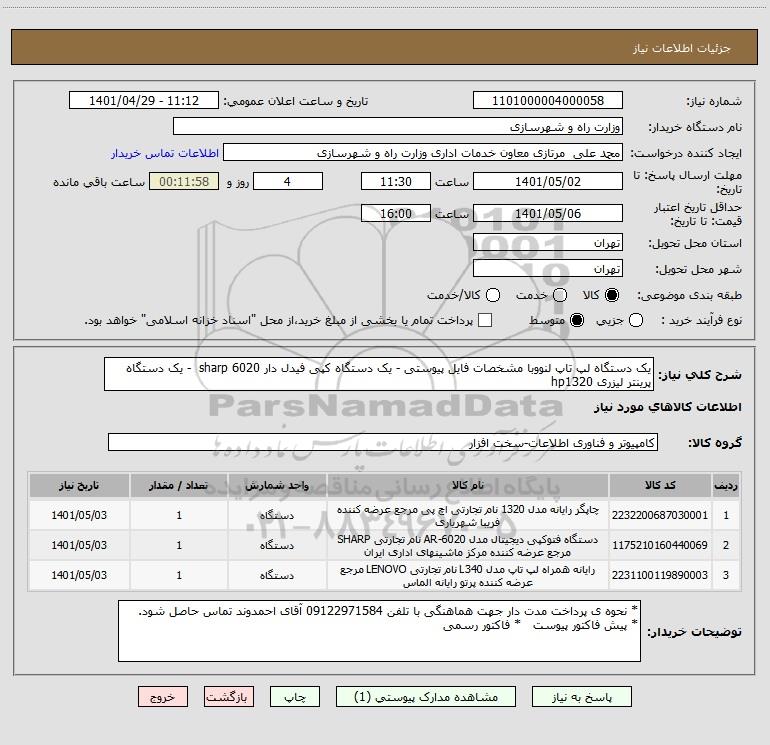Click the need date in row 1
This screenshot has height=745, width=770.
tap(79, 515)
